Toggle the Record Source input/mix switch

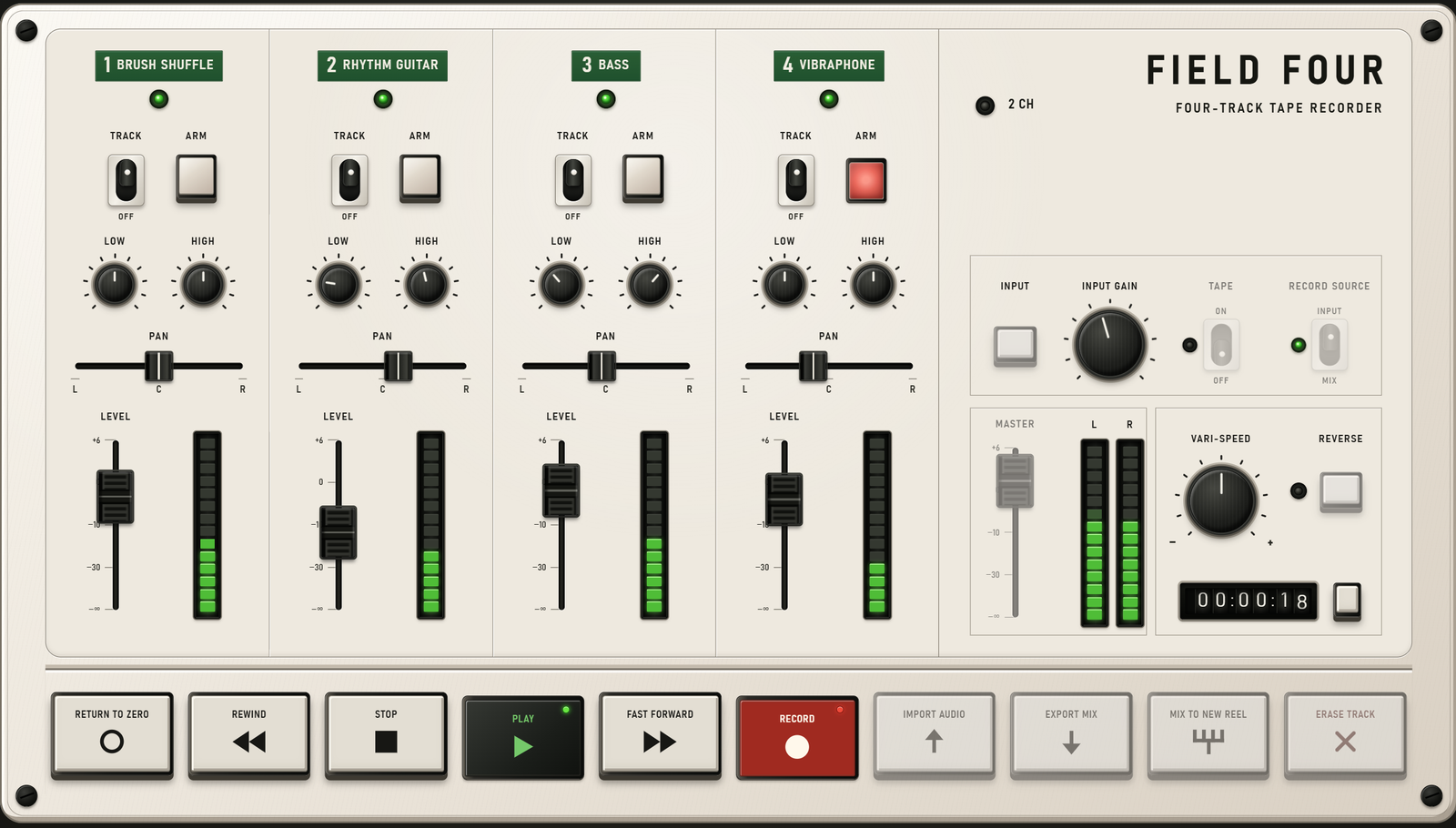(1330, 345)
